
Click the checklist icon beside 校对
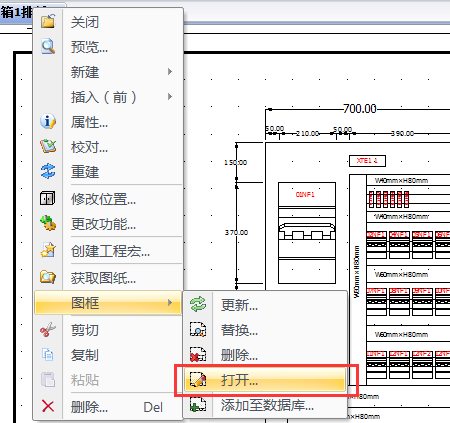(x=48, y=146)
